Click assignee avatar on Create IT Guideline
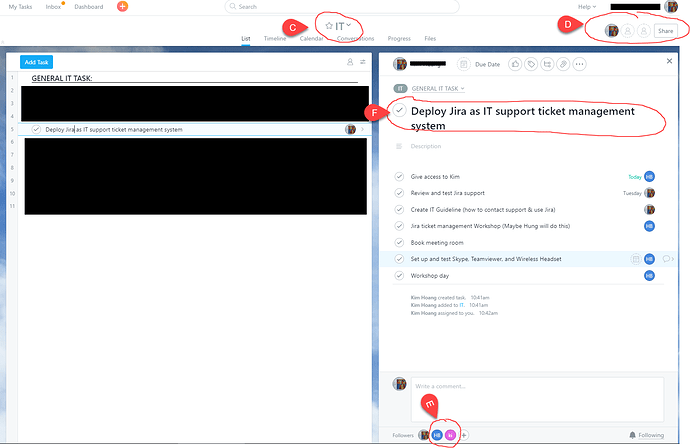Image resolution: width=690 pixels, height=448 pixels. click(x=650, y=209)
